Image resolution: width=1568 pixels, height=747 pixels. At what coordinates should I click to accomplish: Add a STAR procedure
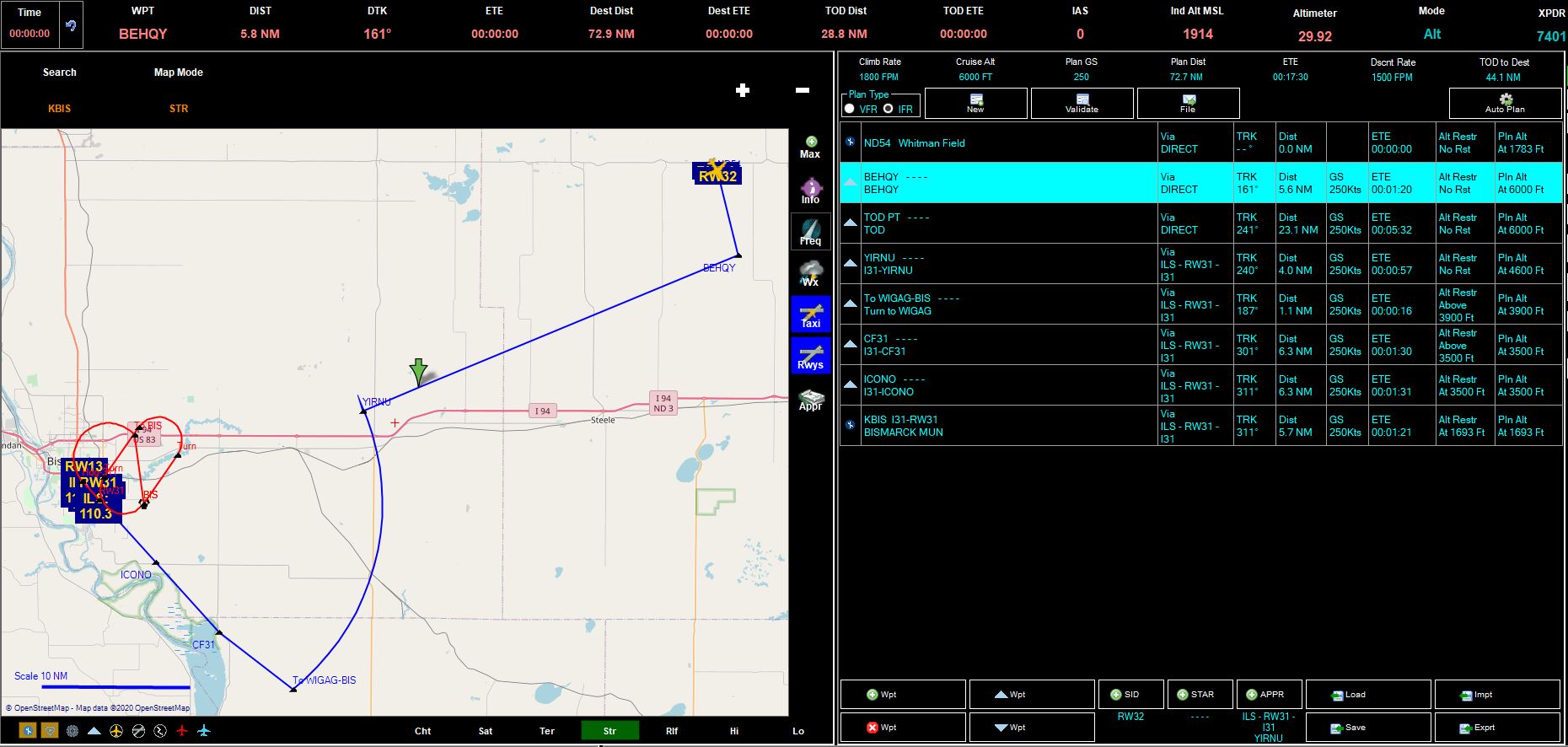[1200, 695]
